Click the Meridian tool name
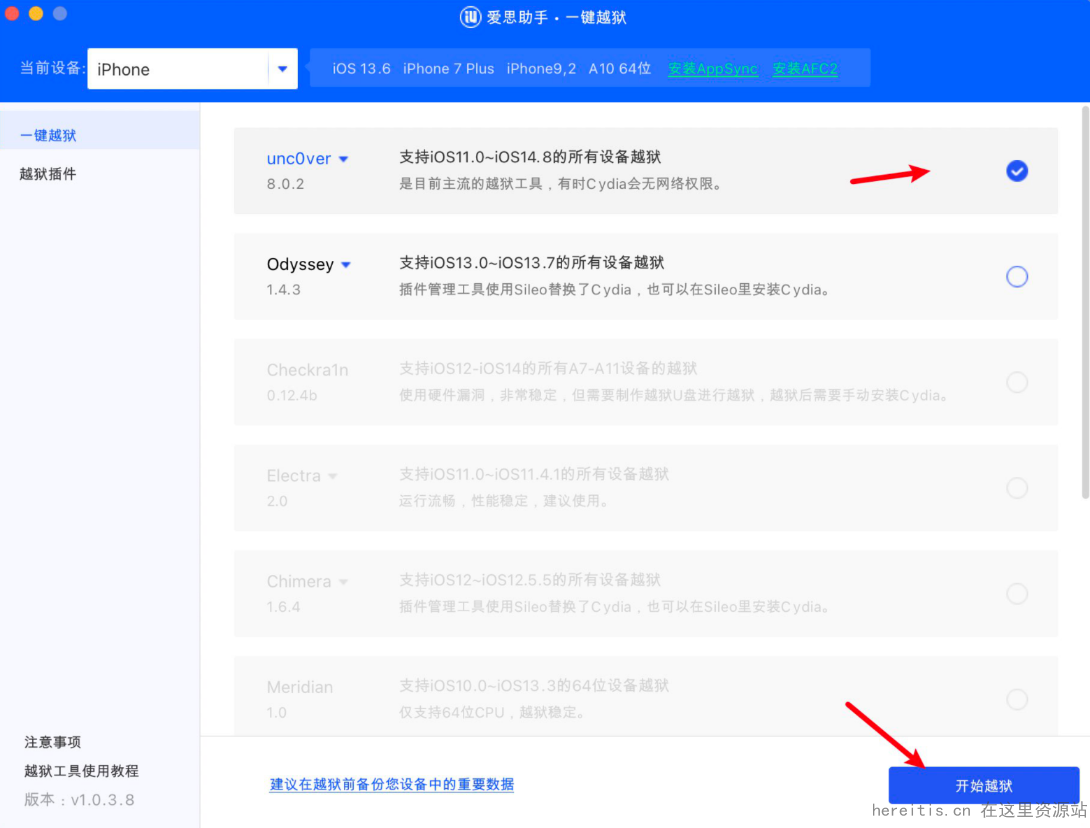The height and width of the screenshot is (828, 1090). 300,687
